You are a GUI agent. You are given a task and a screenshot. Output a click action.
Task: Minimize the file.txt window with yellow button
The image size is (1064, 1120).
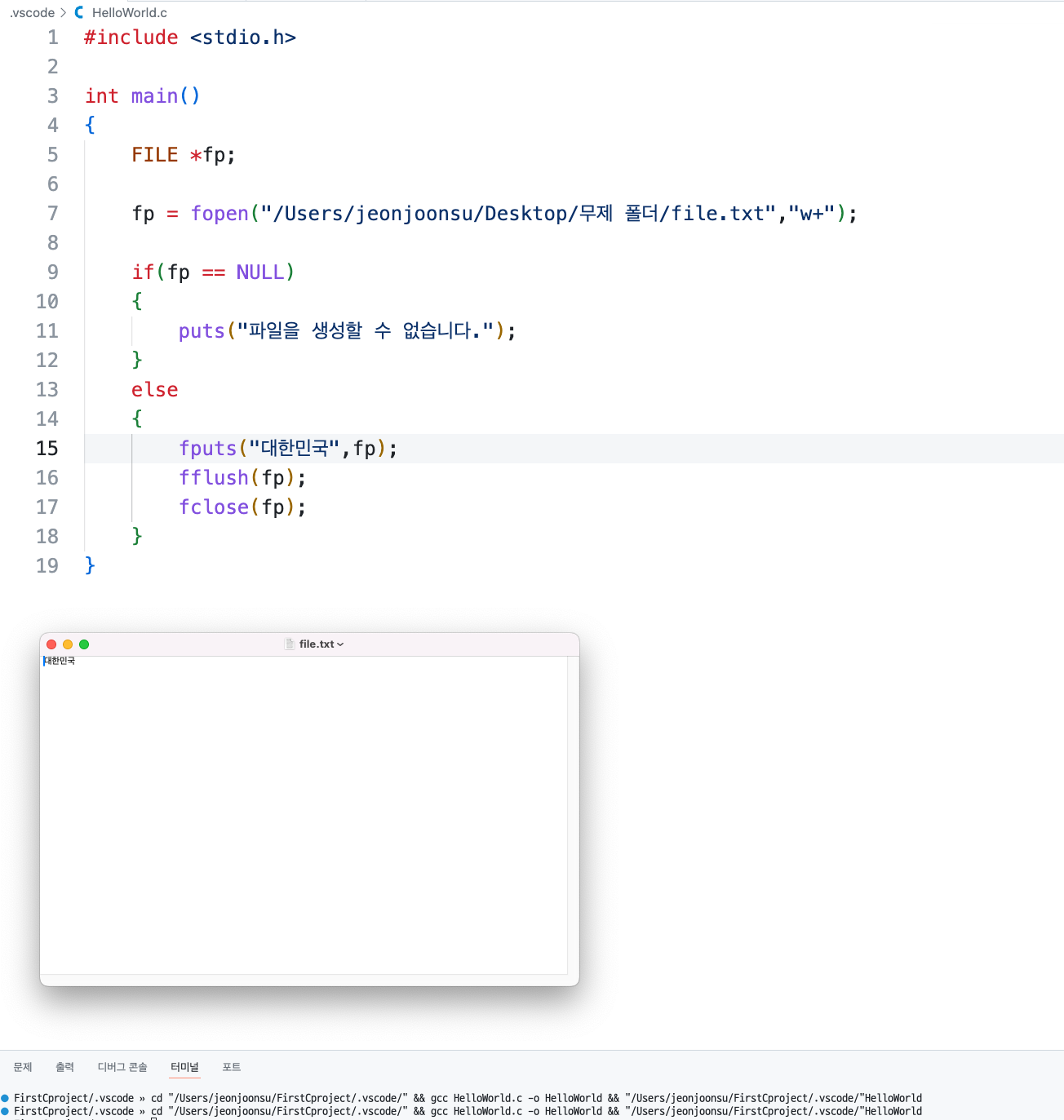[68, 644]
